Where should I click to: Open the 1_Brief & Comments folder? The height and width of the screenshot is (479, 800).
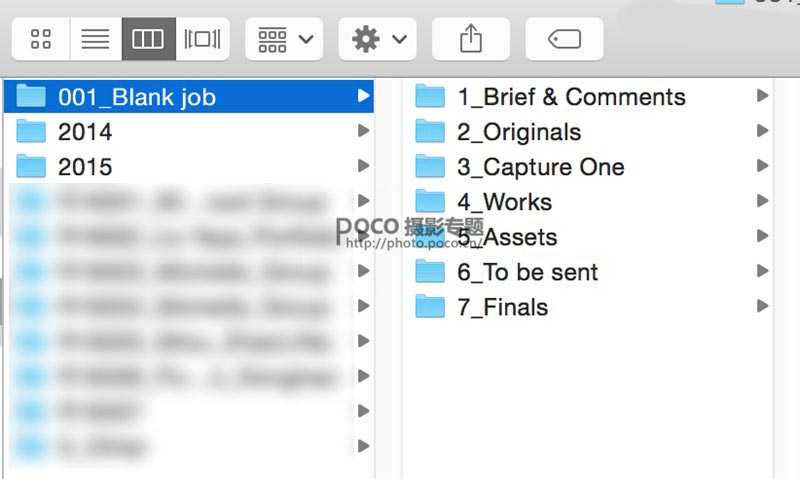(571, 97)
